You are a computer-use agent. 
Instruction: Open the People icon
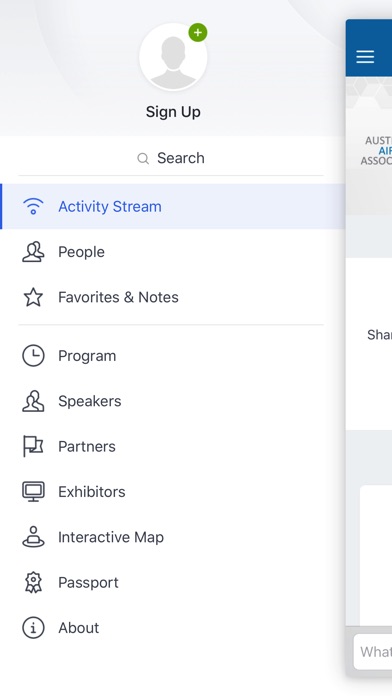(33, 252)
